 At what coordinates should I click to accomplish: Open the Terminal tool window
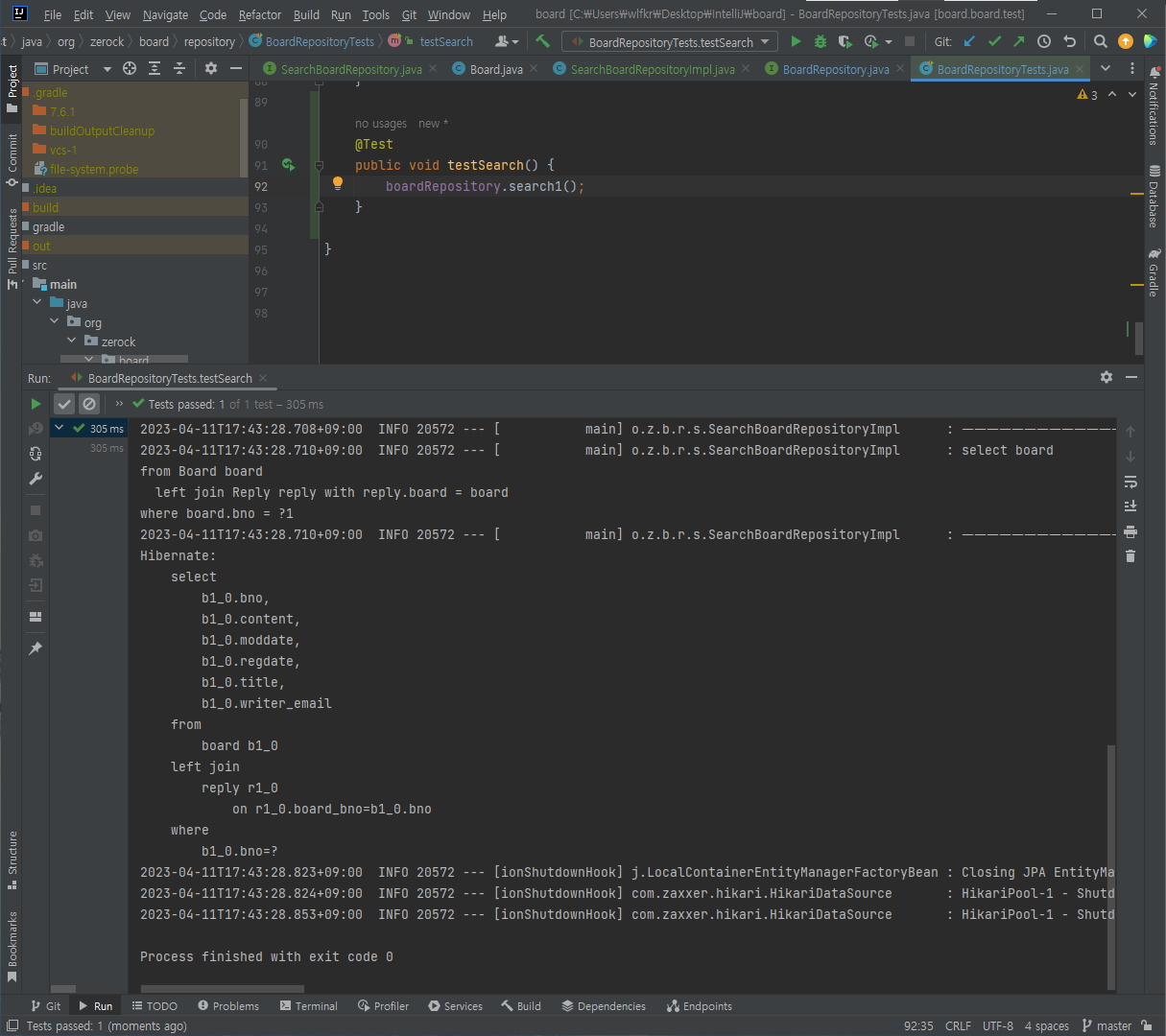point(309,1006)
